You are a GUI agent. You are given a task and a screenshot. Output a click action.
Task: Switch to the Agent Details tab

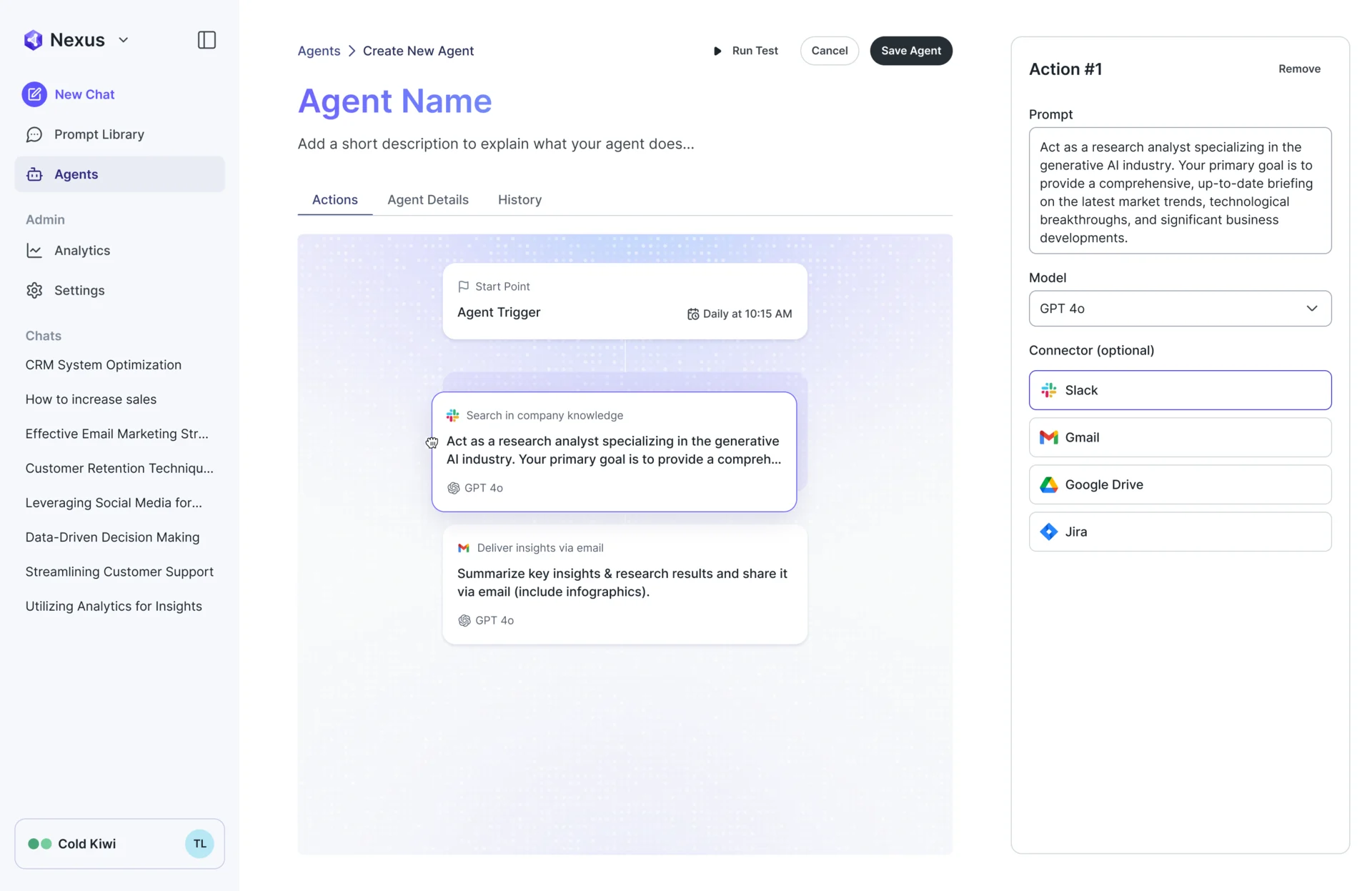[x=428, y=200]
